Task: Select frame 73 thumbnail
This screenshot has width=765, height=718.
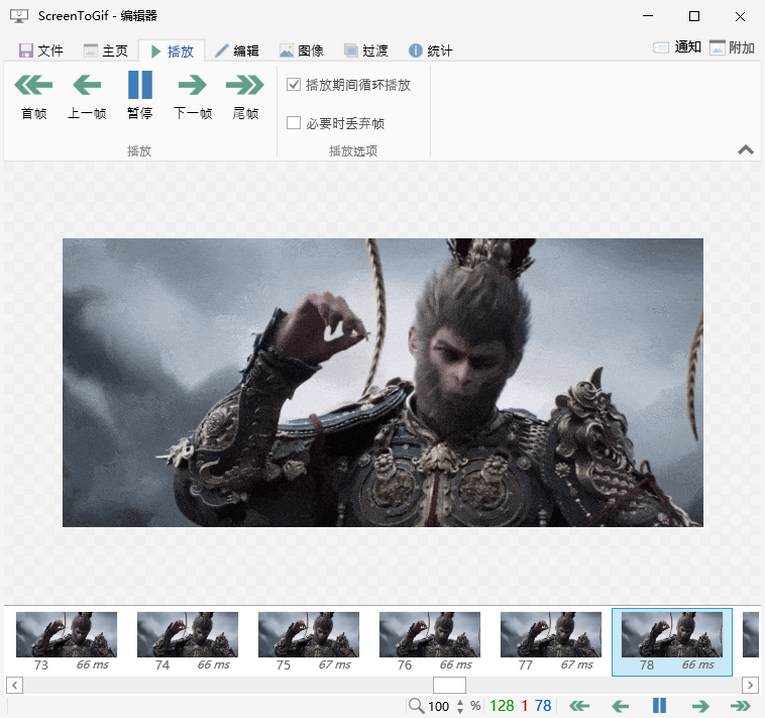Action: point(66,642)
